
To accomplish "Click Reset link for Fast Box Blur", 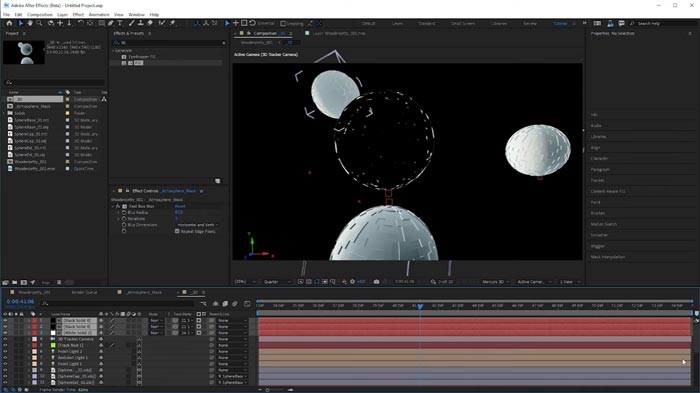I will point(180,206).
